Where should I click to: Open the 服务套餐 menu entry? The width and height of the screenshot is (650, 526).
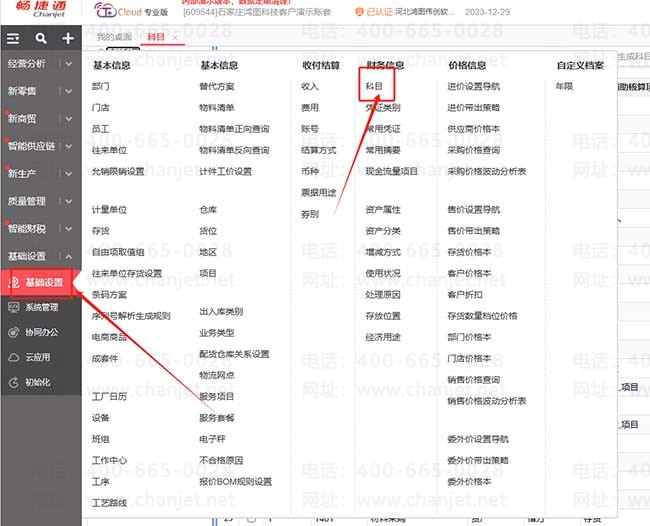click(217, 418)
